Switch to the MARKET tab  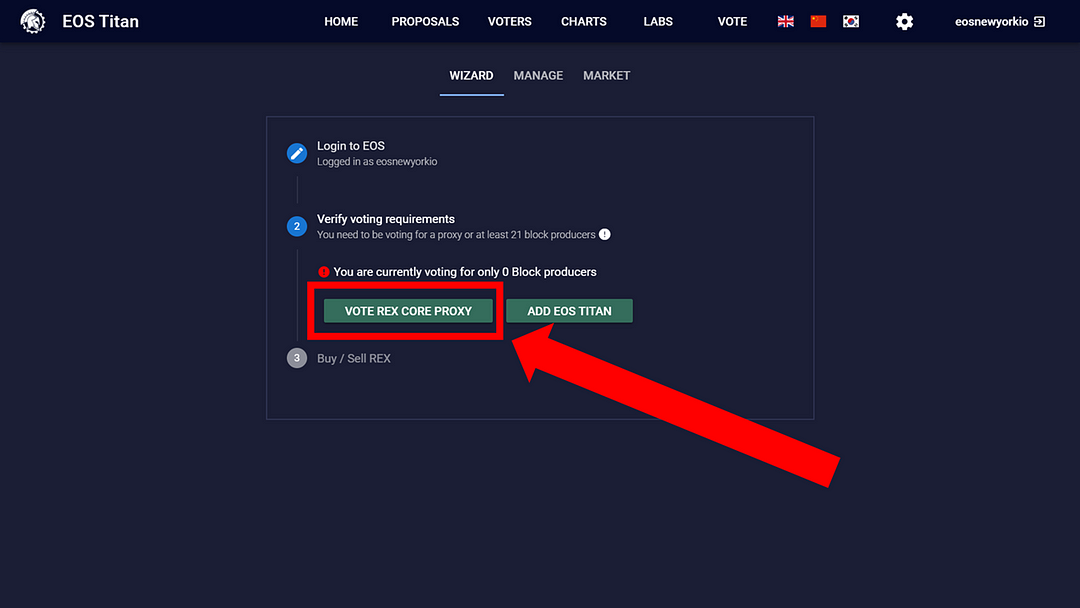(x=606, y=76)
